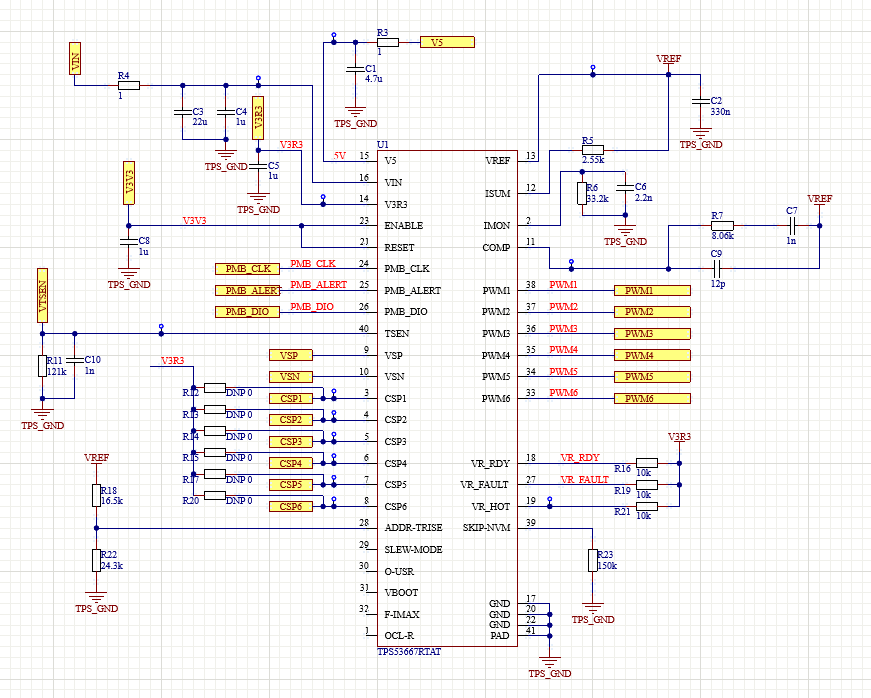The width and height of the screenshot is (871, 698).
Task: Select resistor R7 8.06k
Action: point(722,225)
